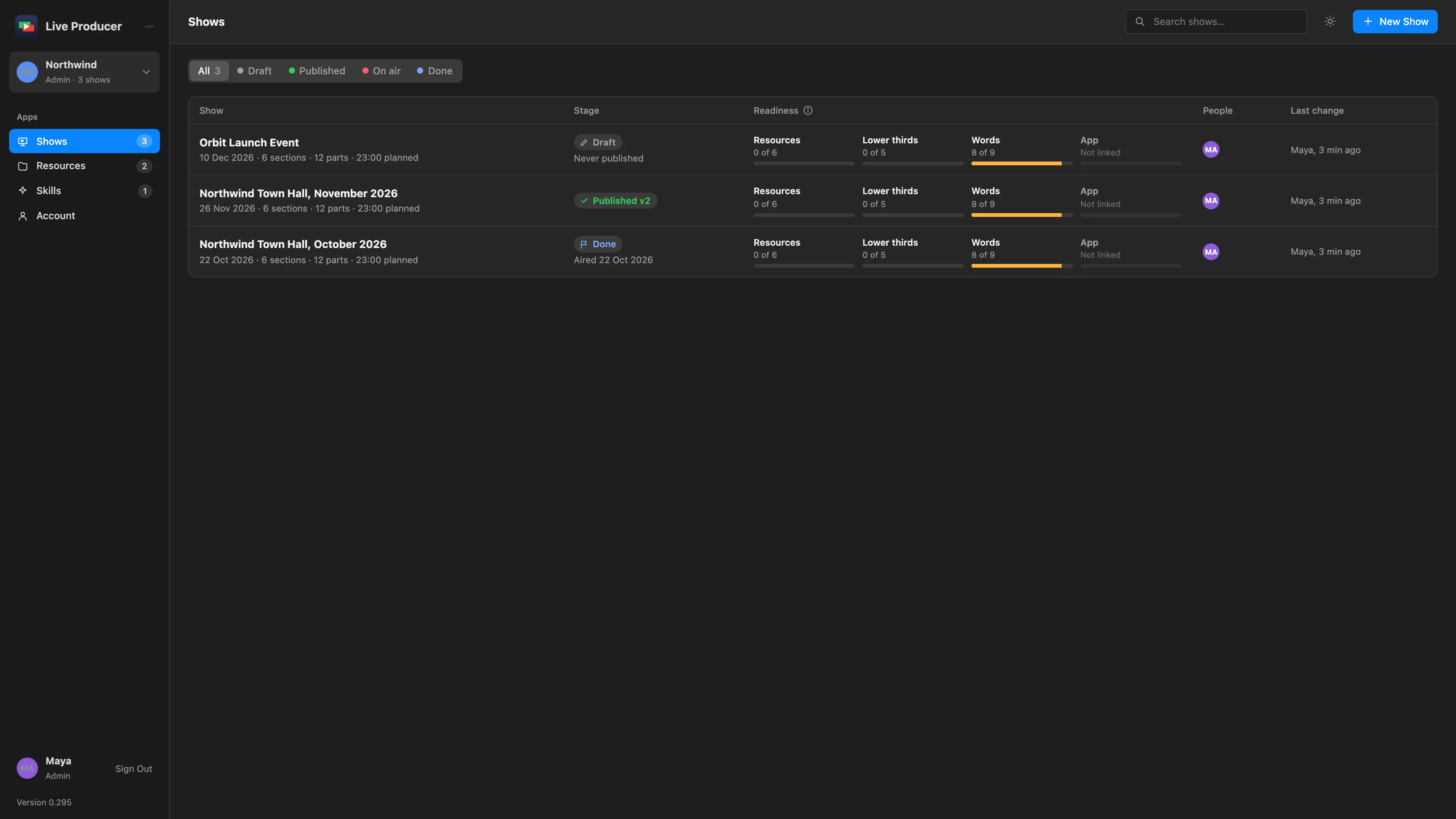
Task: Click the Draft stage badge
Action: tap(598, 143)
